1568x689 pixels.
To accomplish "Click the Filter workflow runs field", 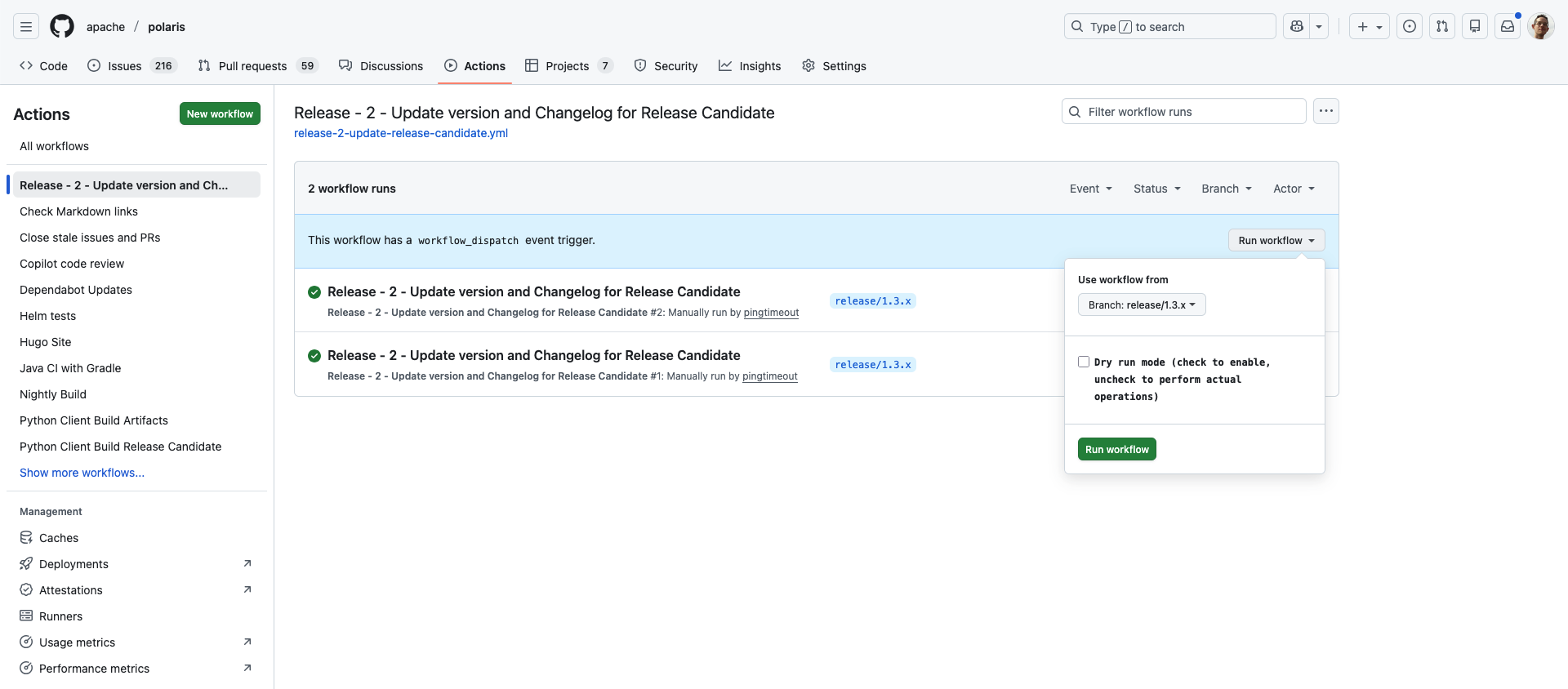I will pyautogui.click(x=1184, y=112).
